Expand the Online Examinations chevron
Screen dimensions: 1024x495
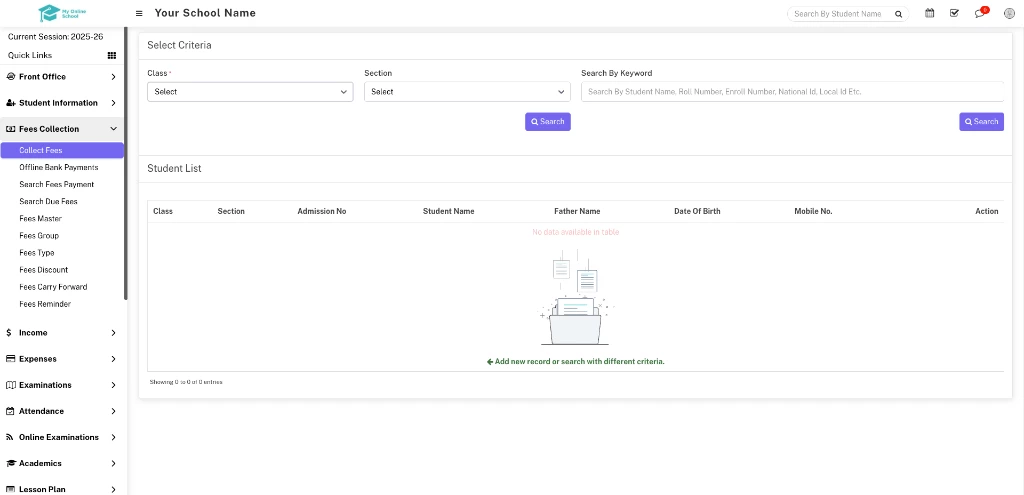click(114, 437)
